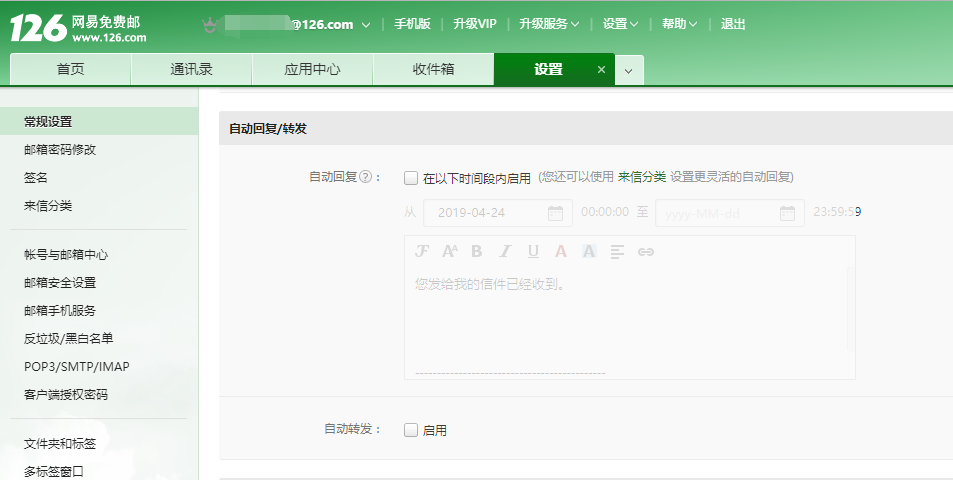Click the font size icon in editor

[x=449, y=252]
